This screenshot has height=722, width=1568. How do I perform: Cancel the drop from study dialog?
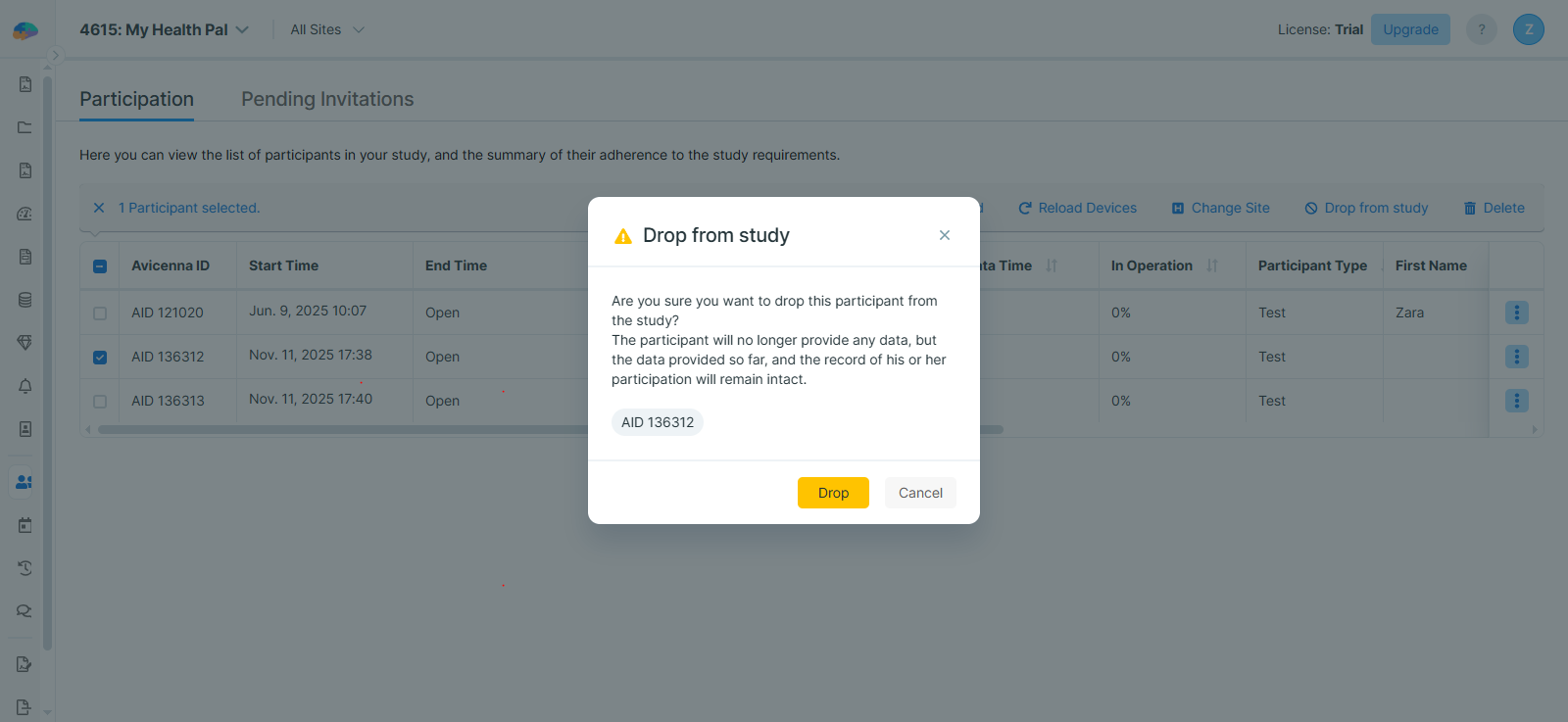pos(920,493)
